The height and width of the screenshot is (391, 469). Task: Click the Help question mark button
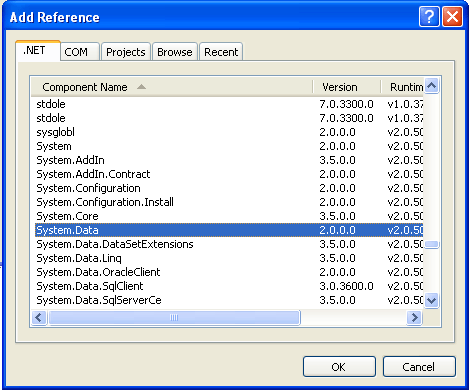point(429,16)
